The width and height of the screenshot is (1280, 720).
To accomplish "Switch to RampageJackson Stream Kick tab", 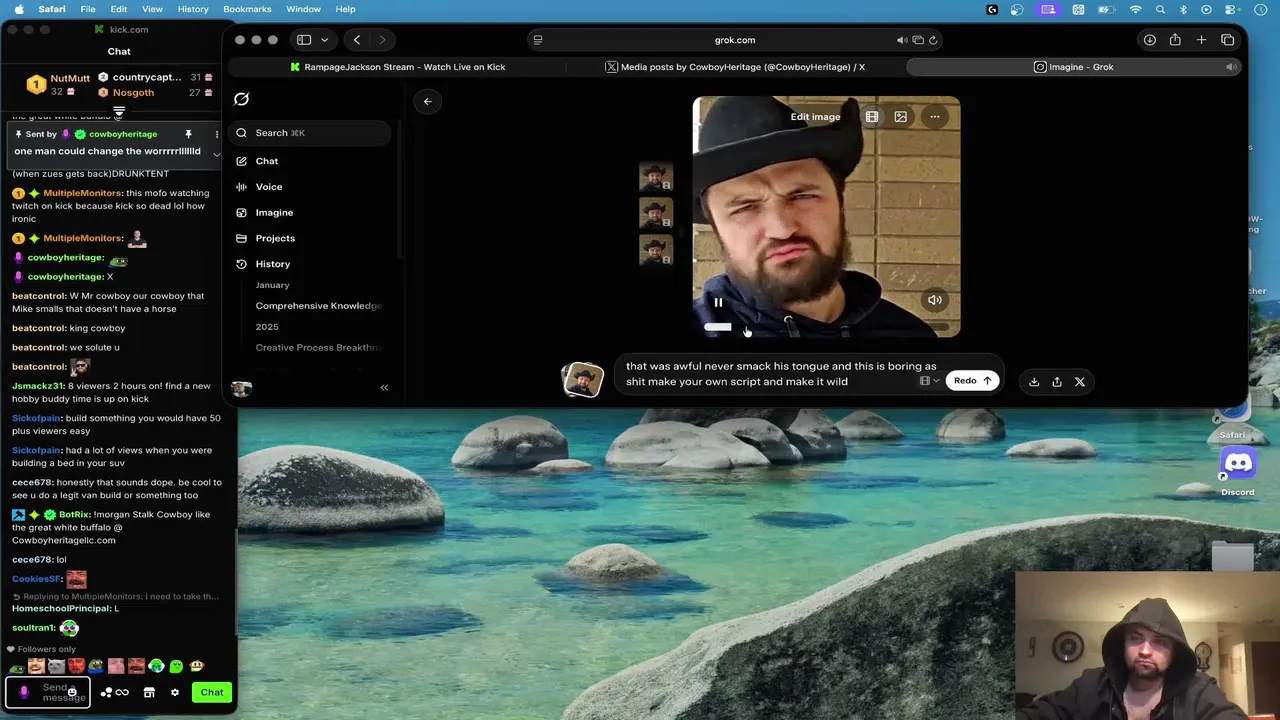I will click(x=398, y=67).
